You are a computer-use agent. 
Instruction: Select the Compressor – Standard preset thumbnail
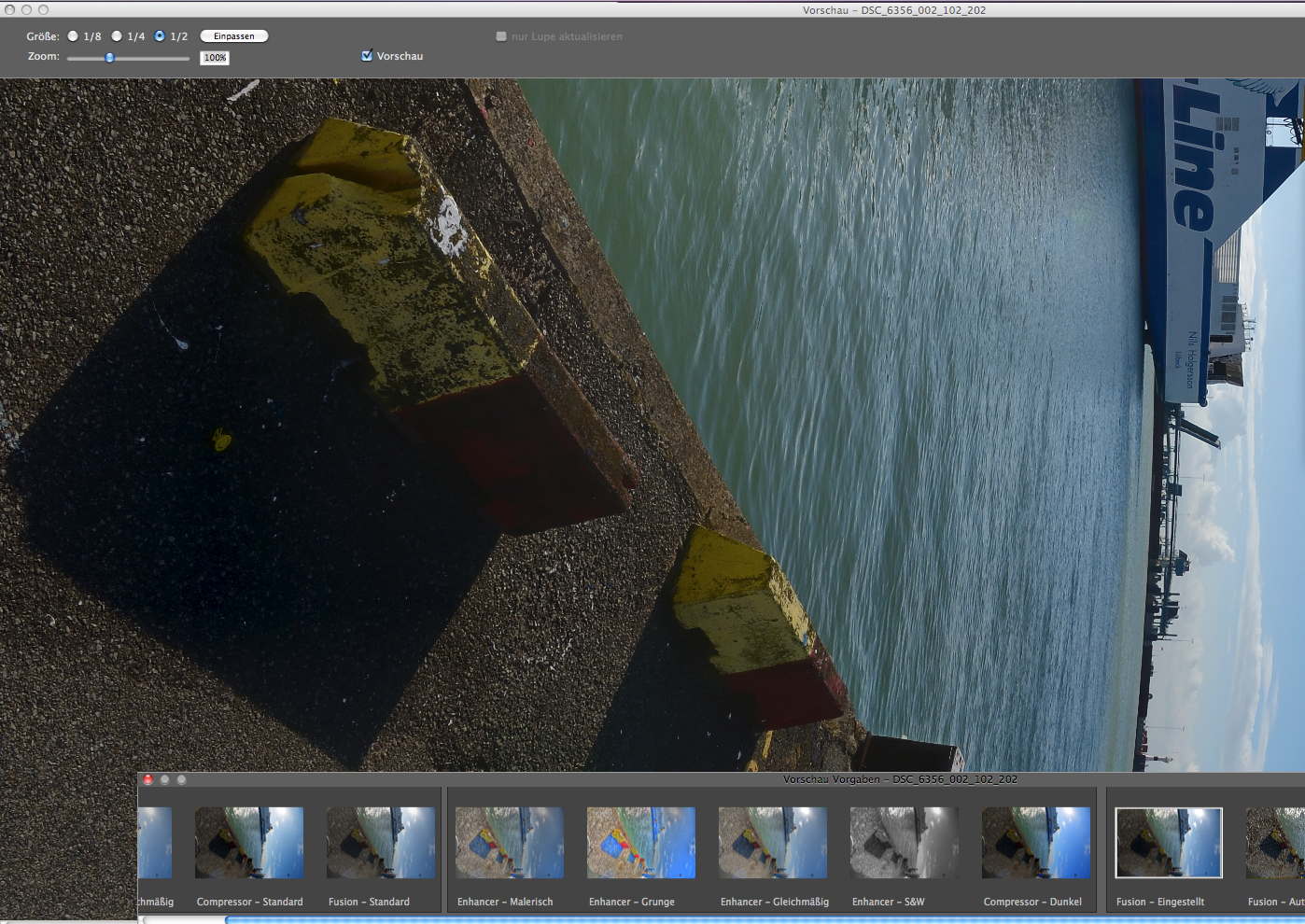(x=249, y=843)
